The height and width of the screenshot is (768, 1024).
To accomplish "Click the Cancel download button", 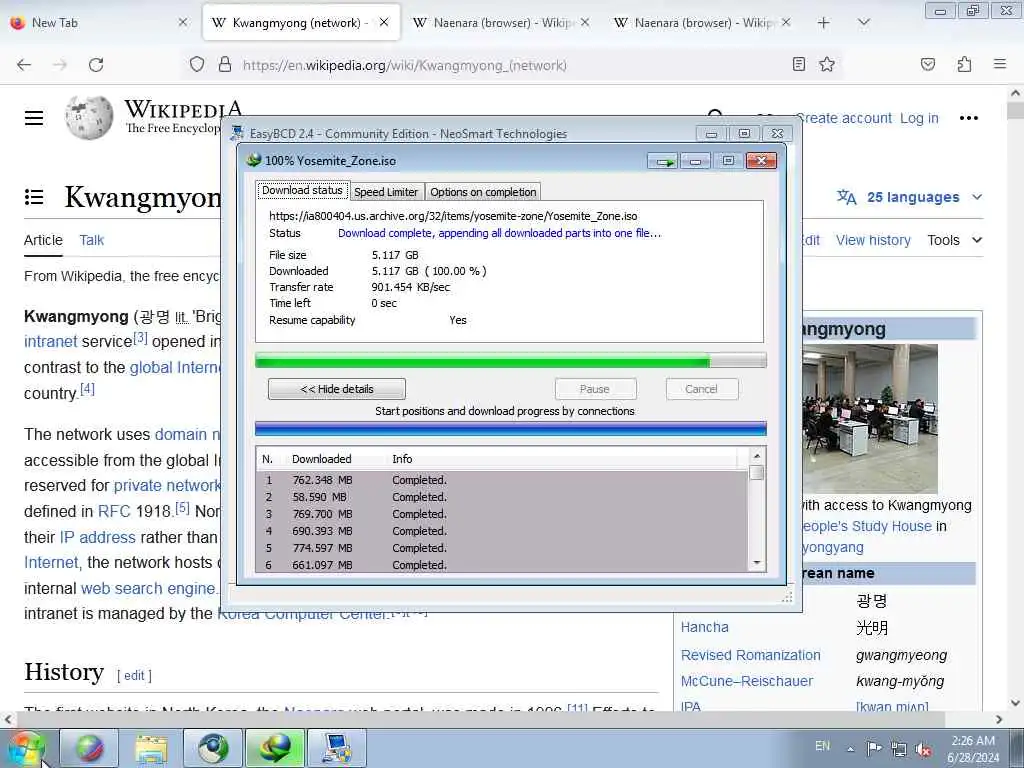I will [702, 389].
